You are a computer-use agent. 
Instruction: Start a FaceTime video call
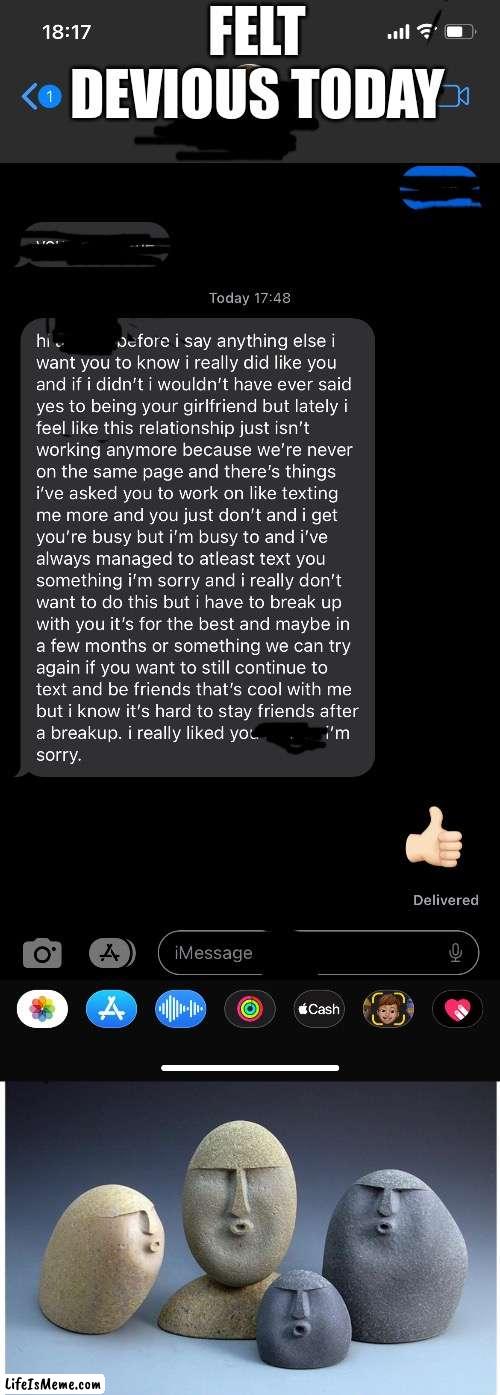[x=455, y=96]
